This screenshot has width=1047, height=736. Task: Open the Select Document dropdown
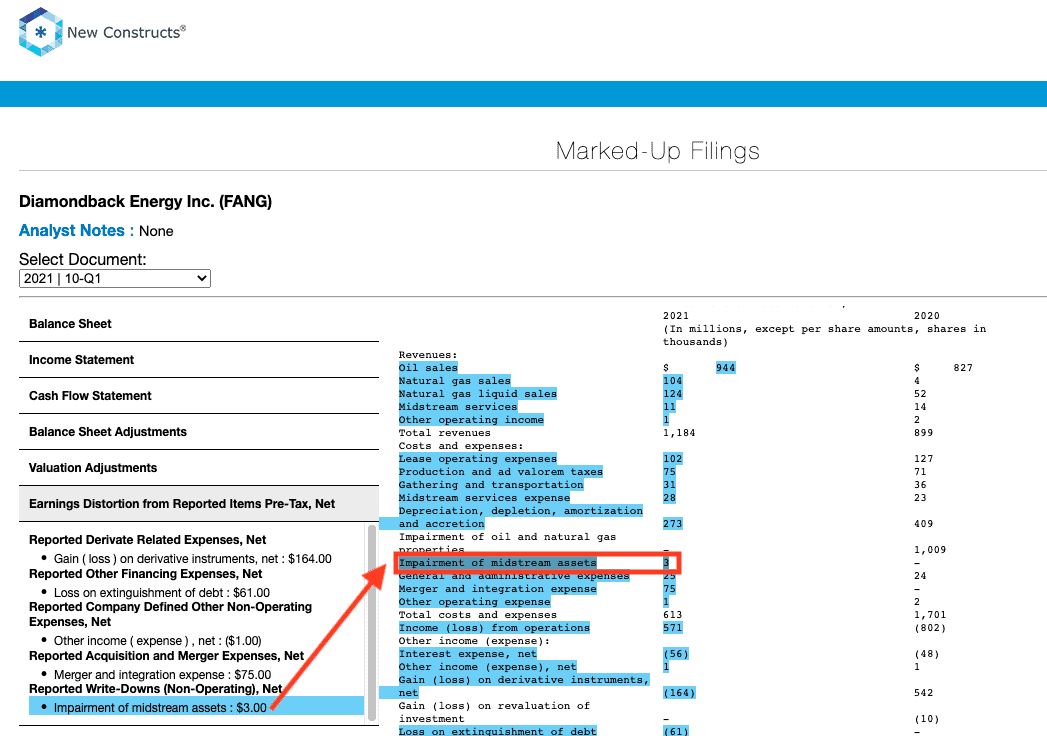coord(115,279)
